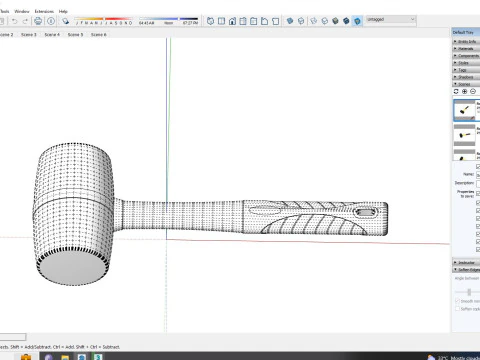Click the weather widget on the taskbar
Screen dimensions: 480x360
[453, 357]
